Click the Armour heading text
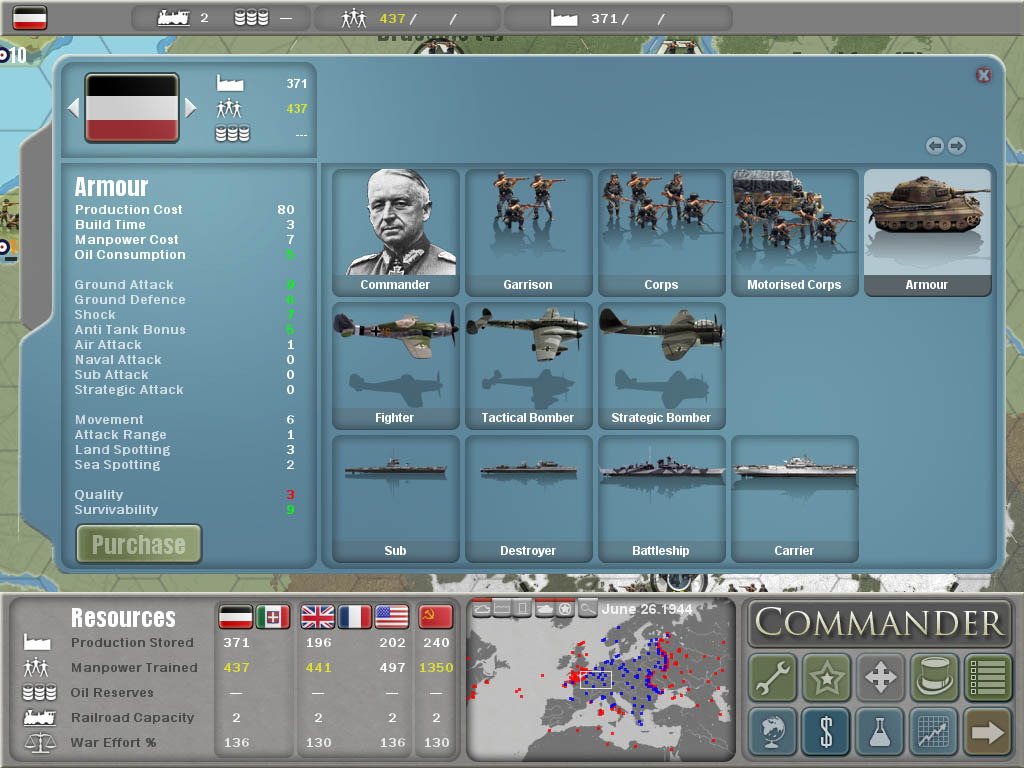 tap(111, 187)
